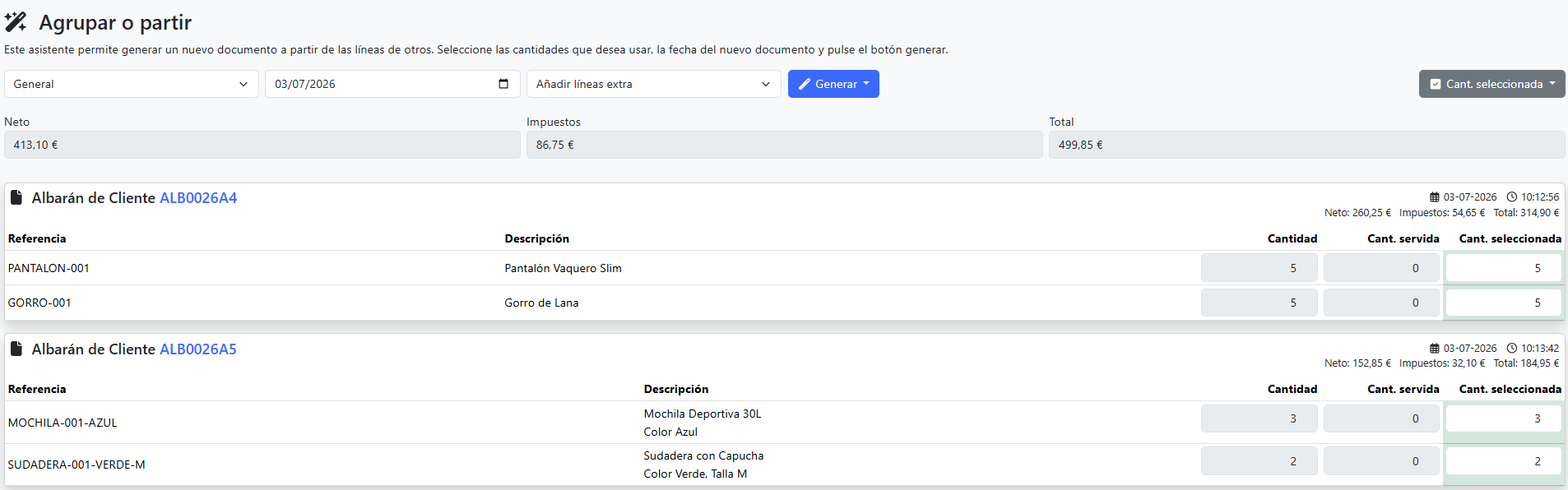Click the Cant. servida field of GORRO-001

pyautogui.click(x=1382, y=303)
